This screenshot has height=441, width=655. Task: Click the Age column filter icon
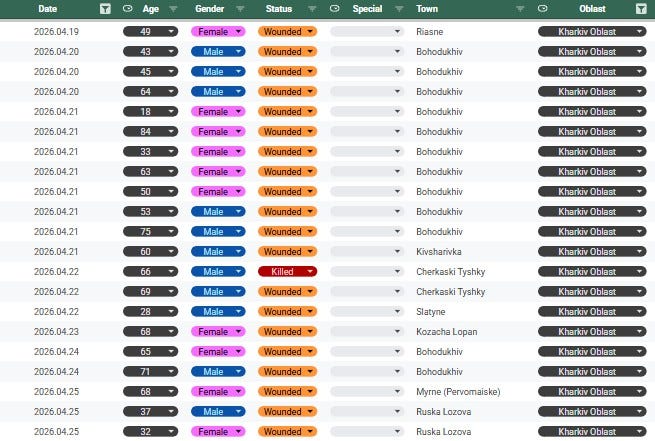173,9
